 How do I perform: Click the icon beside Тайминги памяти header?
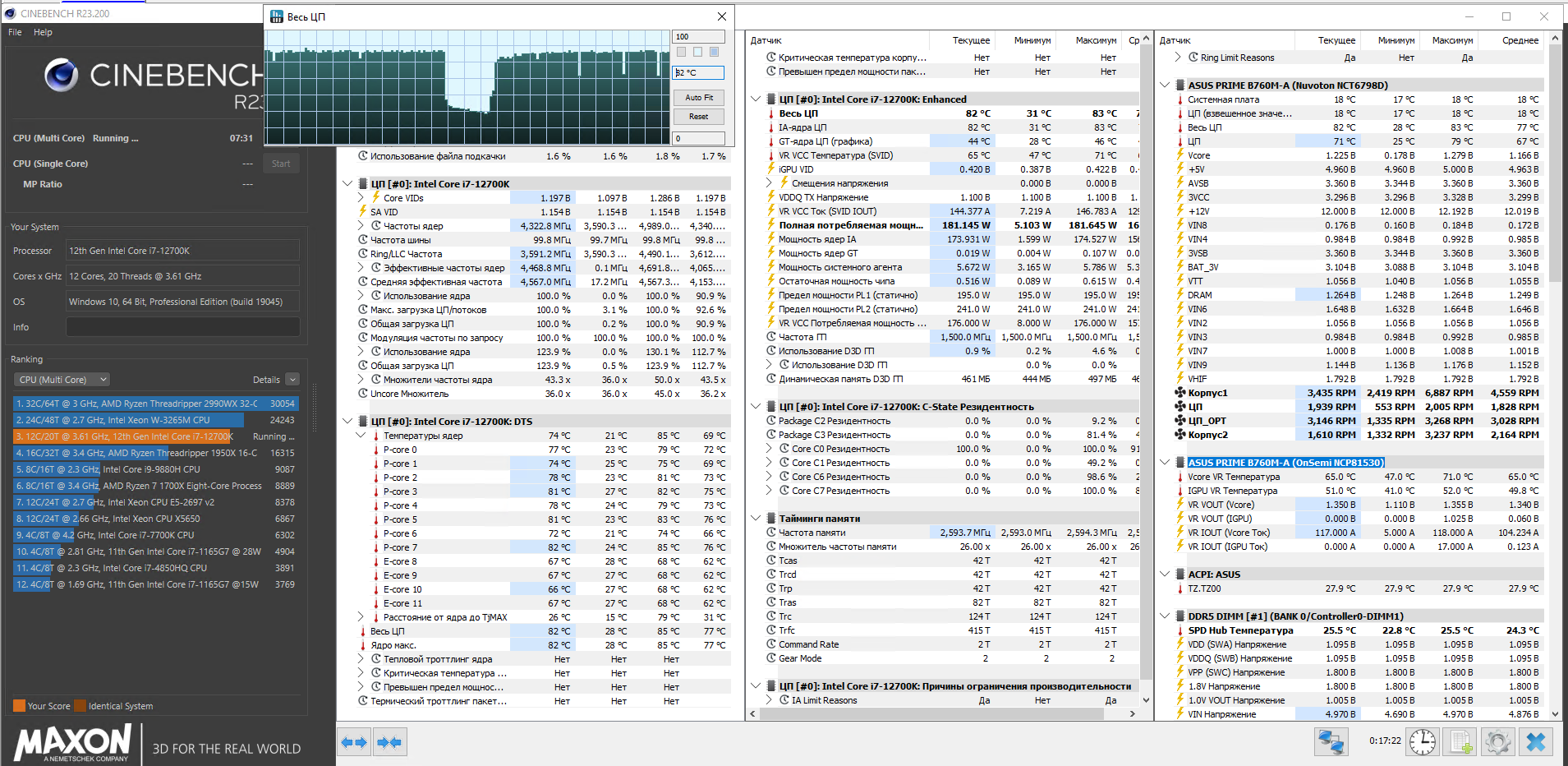point(771,519)
